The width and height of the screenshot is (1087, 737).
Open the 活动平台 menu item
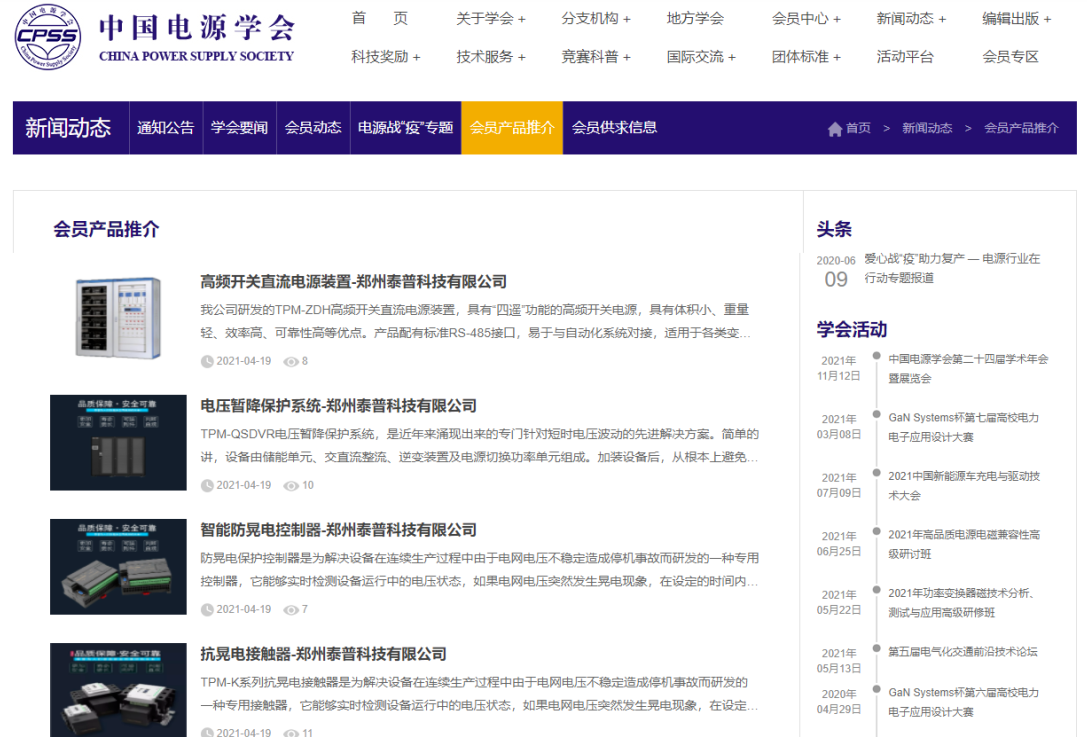(x=905, y=57)
